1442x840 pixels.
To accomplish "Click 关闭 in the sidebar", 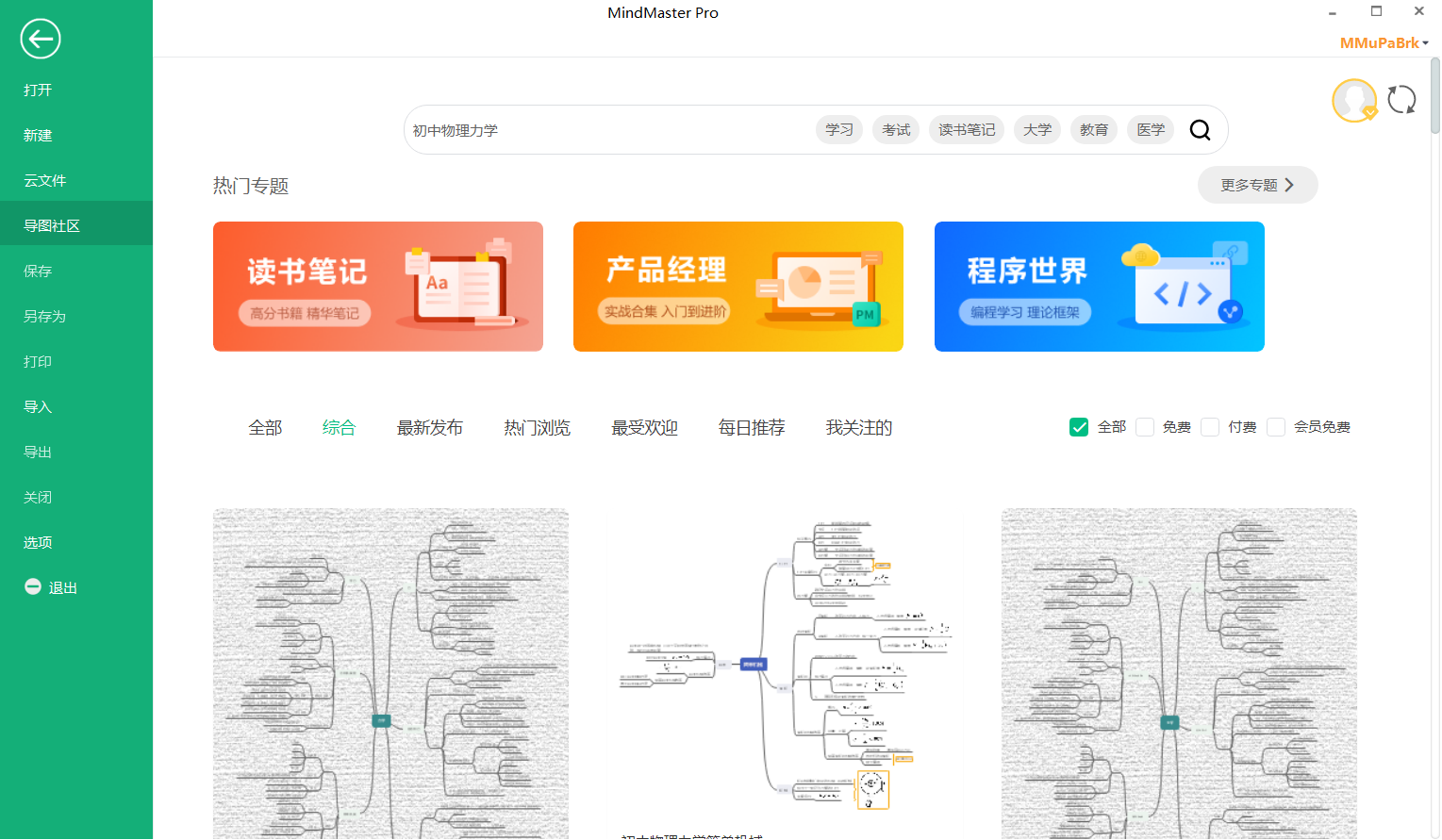I will click(x=76, y=497).
